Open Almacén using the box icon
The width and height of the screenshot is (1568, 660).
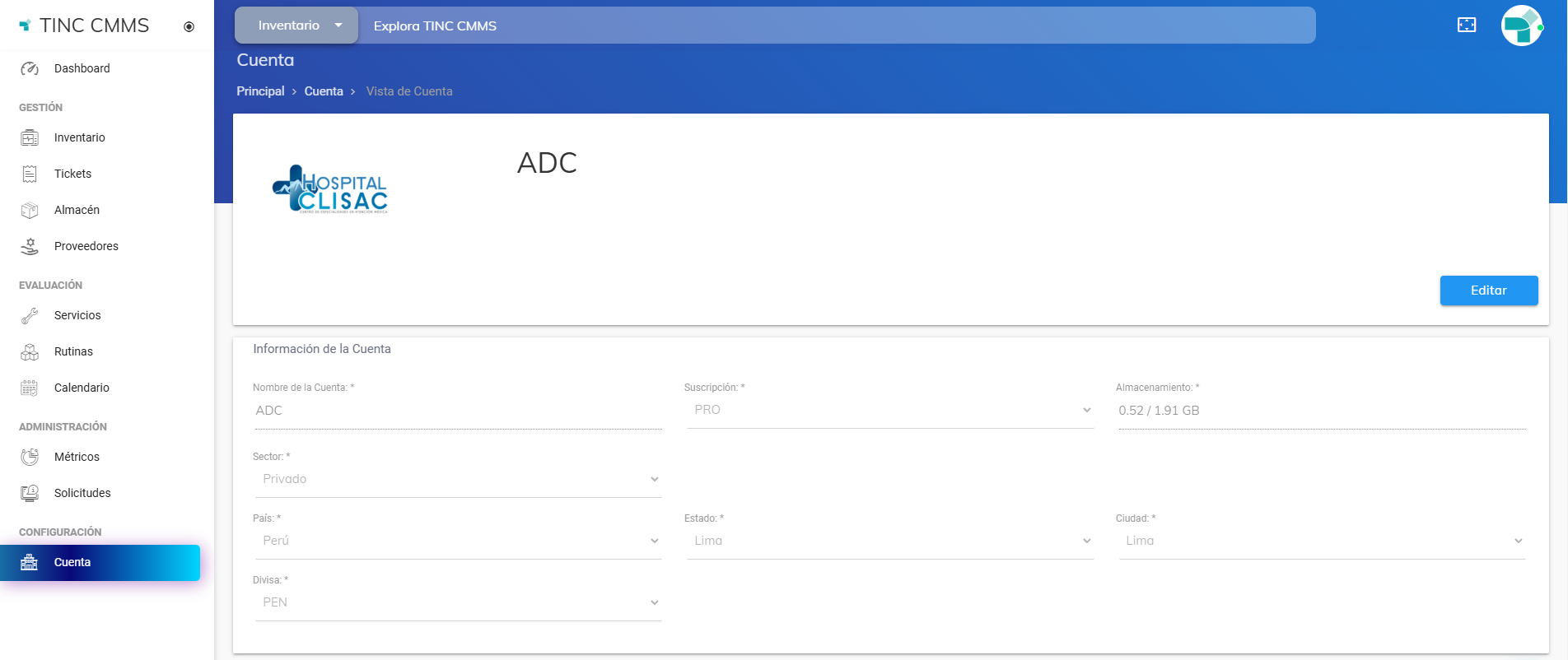coord(30,210)
